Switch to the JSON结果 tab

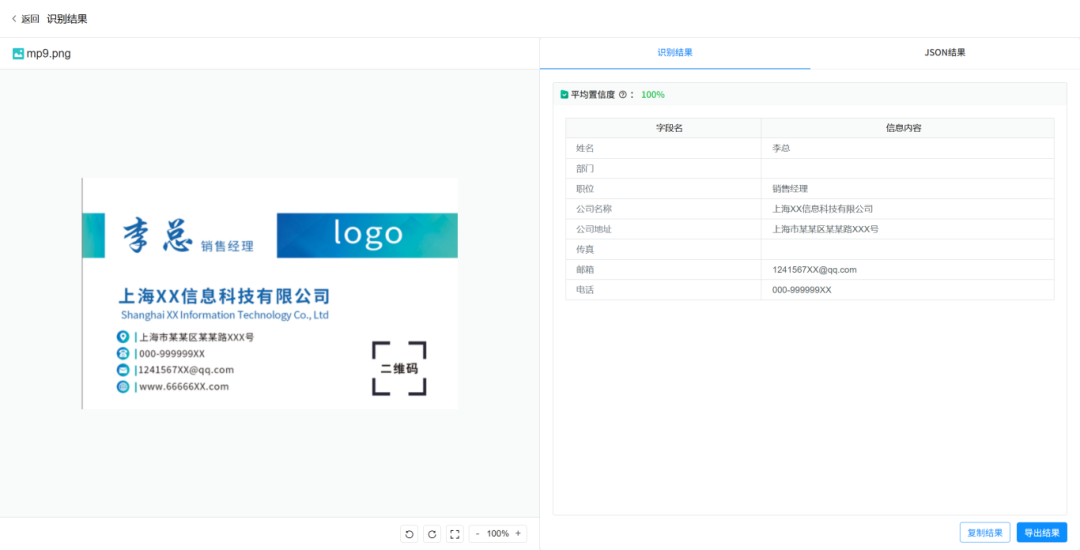click(944, 53)
